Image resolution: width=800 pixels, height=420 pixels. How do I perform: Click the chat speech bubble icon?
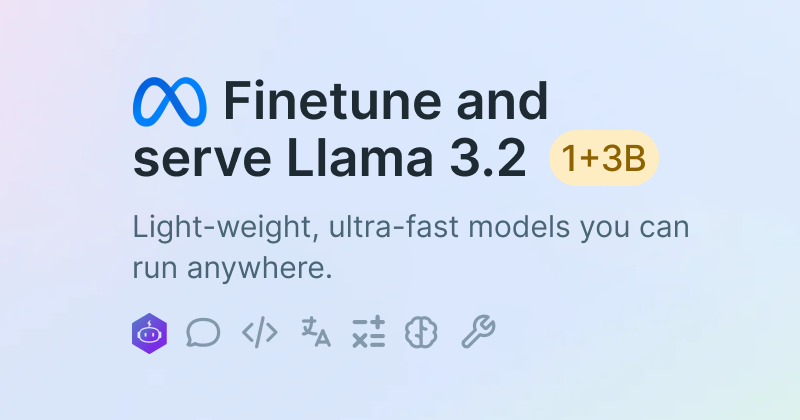(203, 333)
